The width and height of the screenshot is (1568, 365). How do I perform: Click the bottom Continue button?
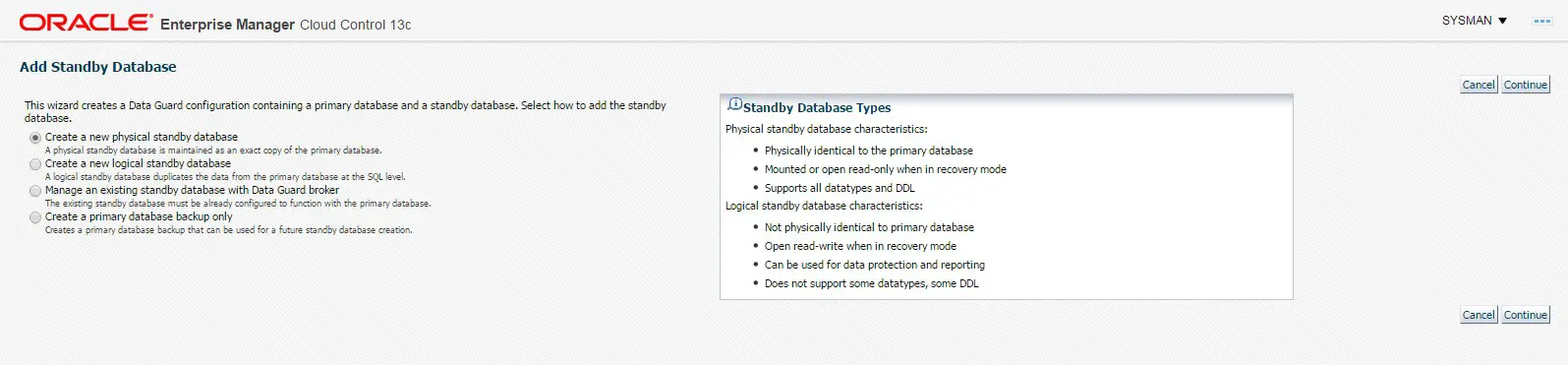click(1525, 315)
